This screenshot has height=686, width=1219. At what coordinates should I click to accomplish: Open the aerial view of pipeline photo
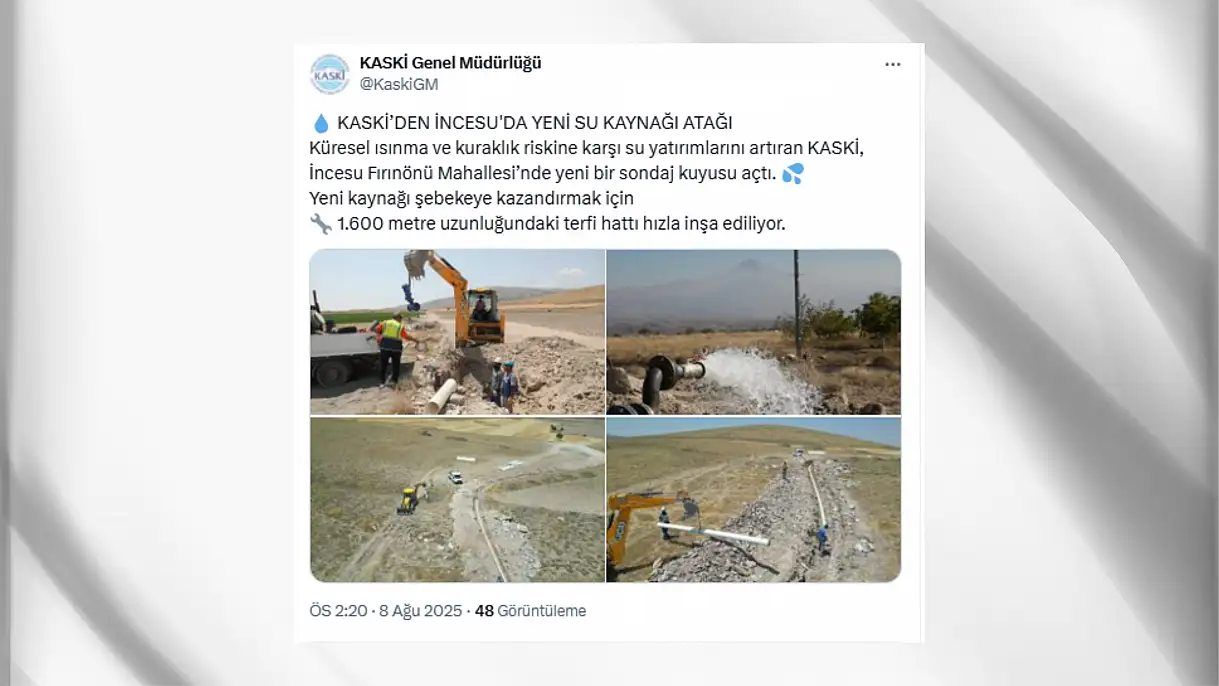[x=457, y=500]
